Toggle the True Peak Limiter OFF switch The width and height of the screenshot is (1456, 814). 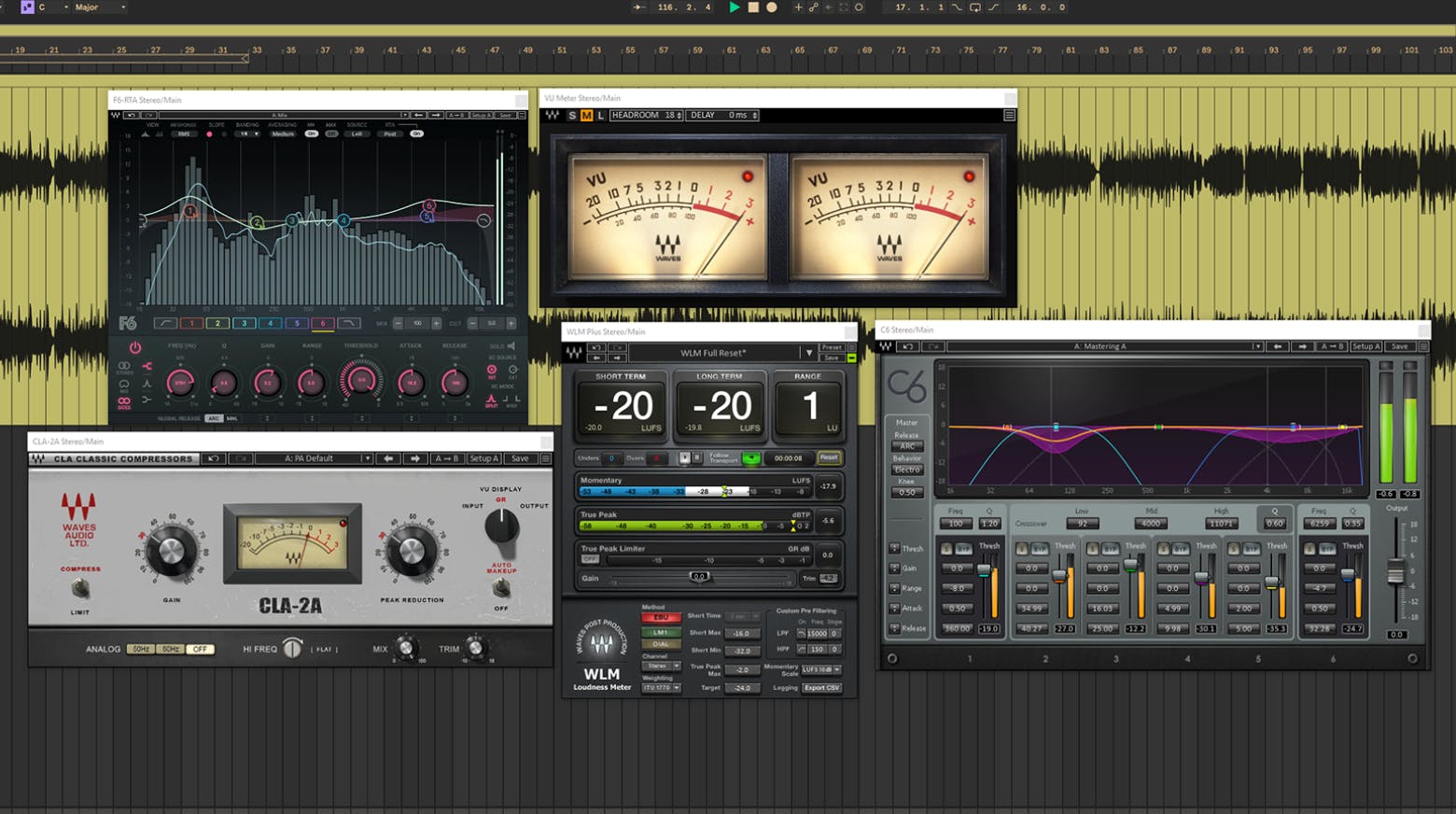(590, 559)
